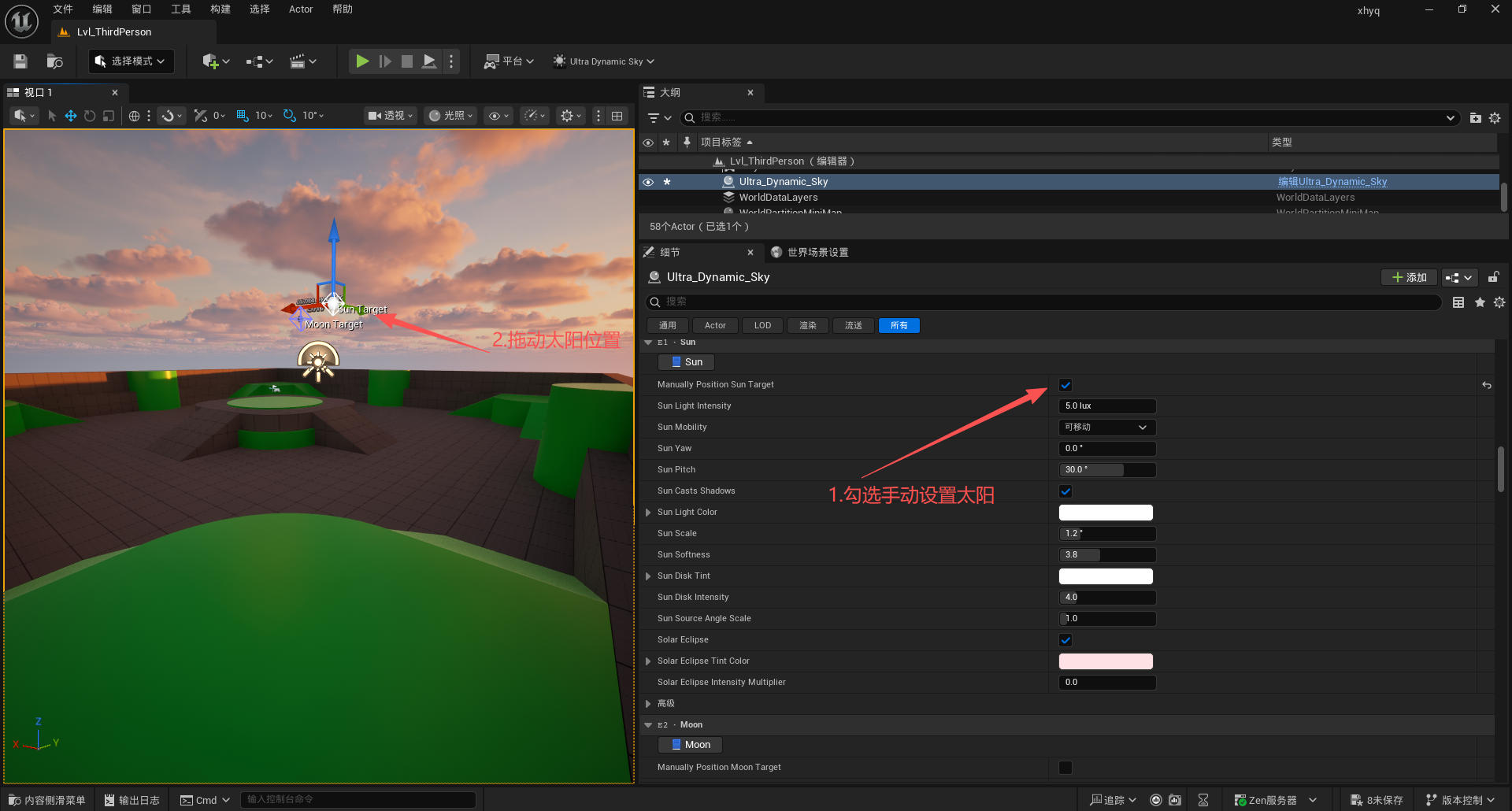Toggle the Solar Eclipse checkbox
The height and width of the screenshot is (811, 1512).
click(x=1065, y=640)
